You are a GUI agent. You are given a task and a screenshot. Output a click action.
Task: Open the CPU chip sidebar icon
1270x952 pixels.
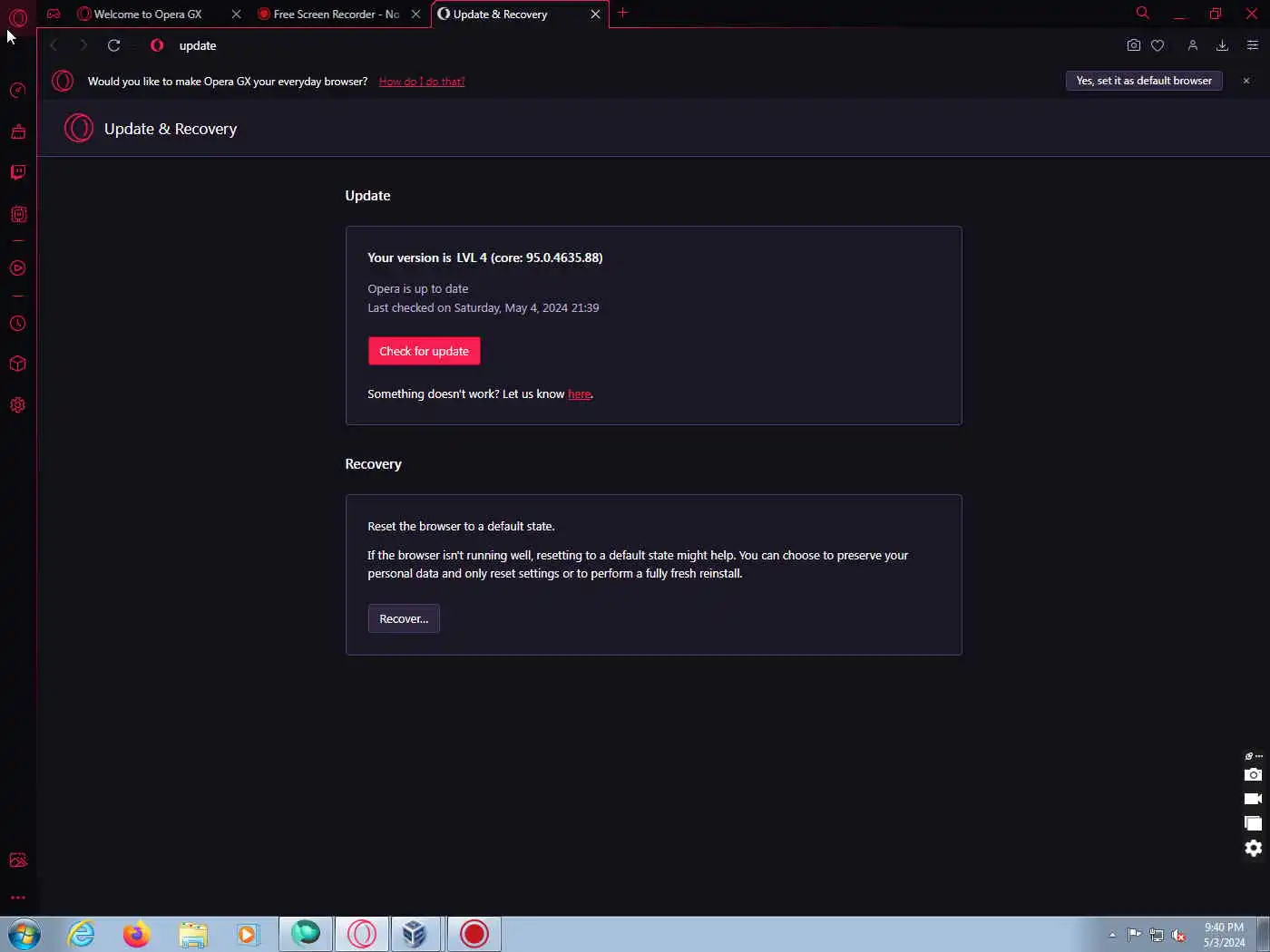[18, 214]
